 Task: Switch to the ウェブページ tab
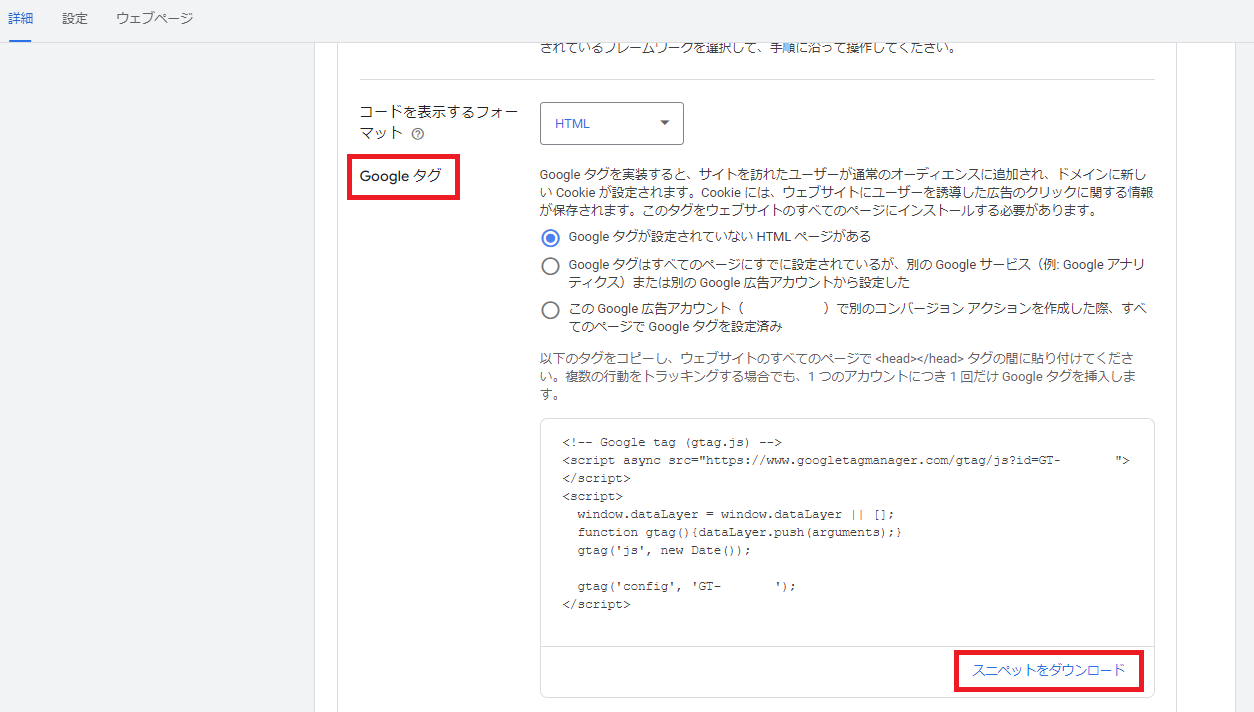pyautogui.click(x=154, y=19)
